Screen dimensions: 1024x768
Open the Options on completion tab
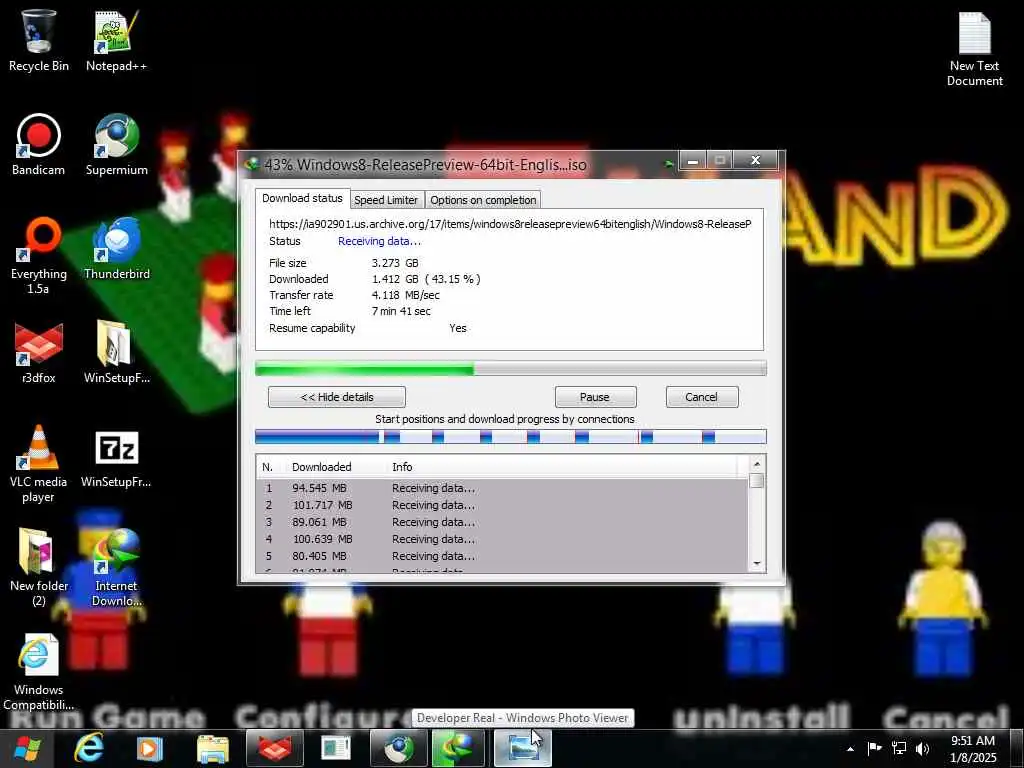click(483, 200)
